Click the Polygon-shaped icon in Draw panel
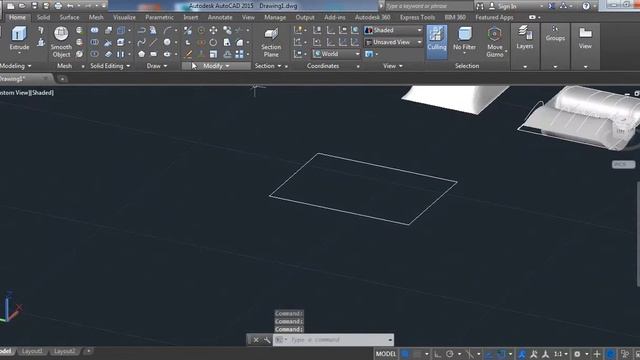This screenshot has height=360, width=640. pos(141,54)
